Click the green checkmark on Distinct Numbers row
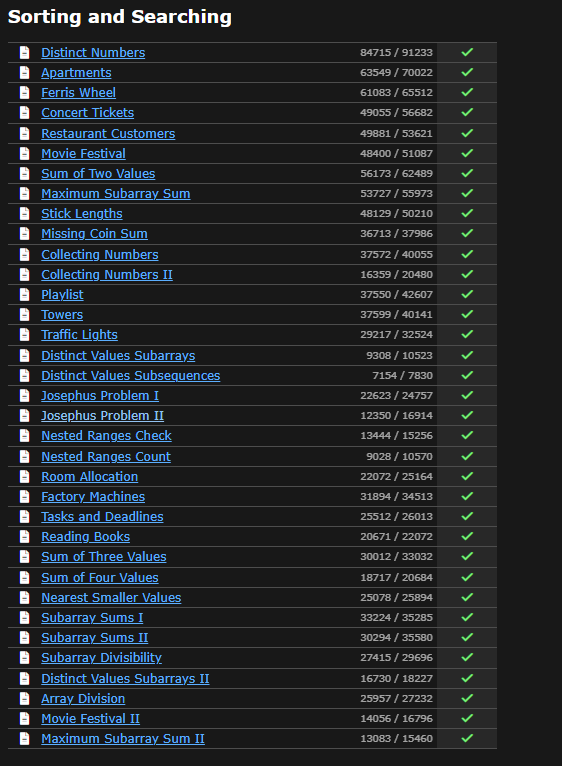562x766 pixels. pyautogui.click(x=467, y=52)
